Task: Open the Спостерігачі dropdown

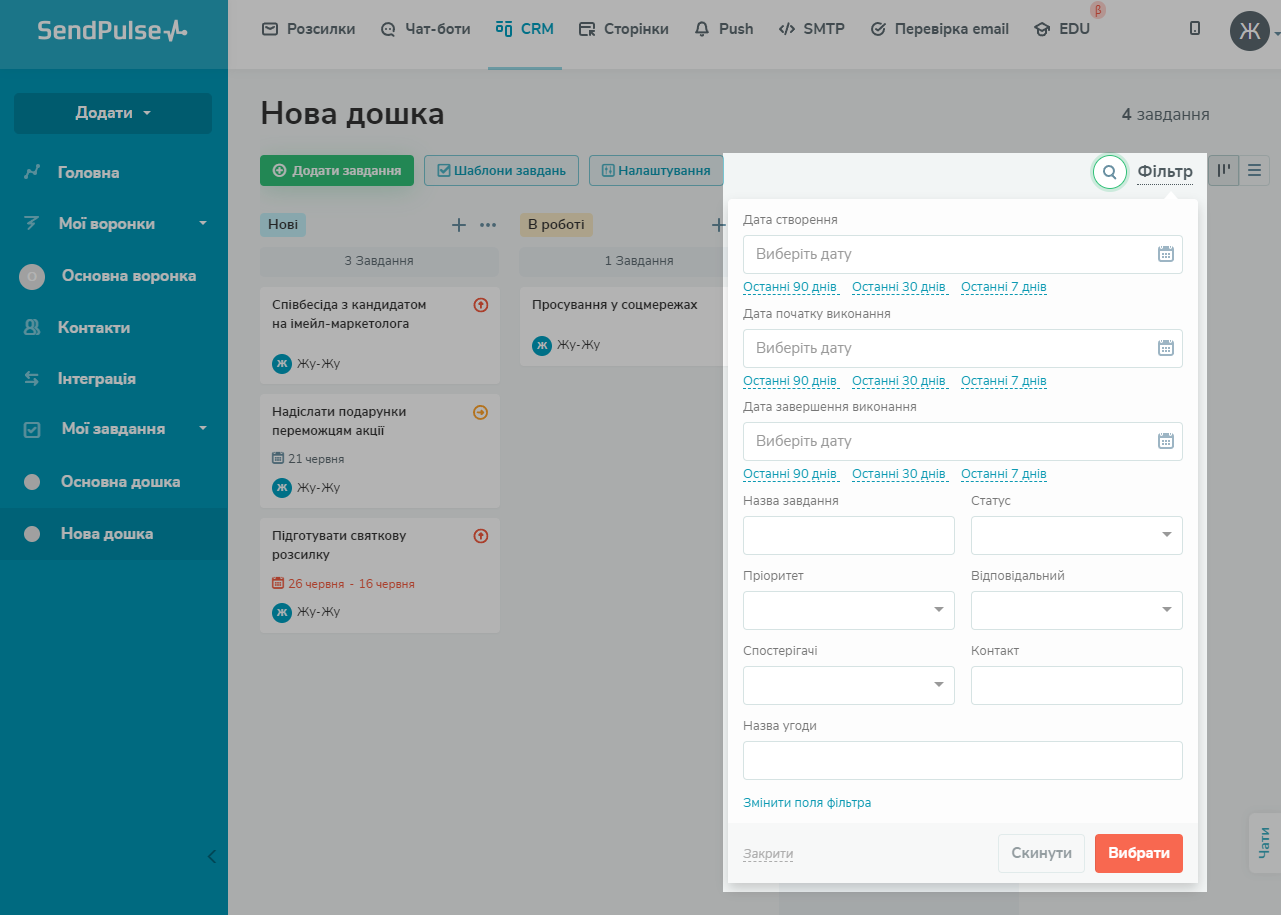Action: click(x=849, y=685)
